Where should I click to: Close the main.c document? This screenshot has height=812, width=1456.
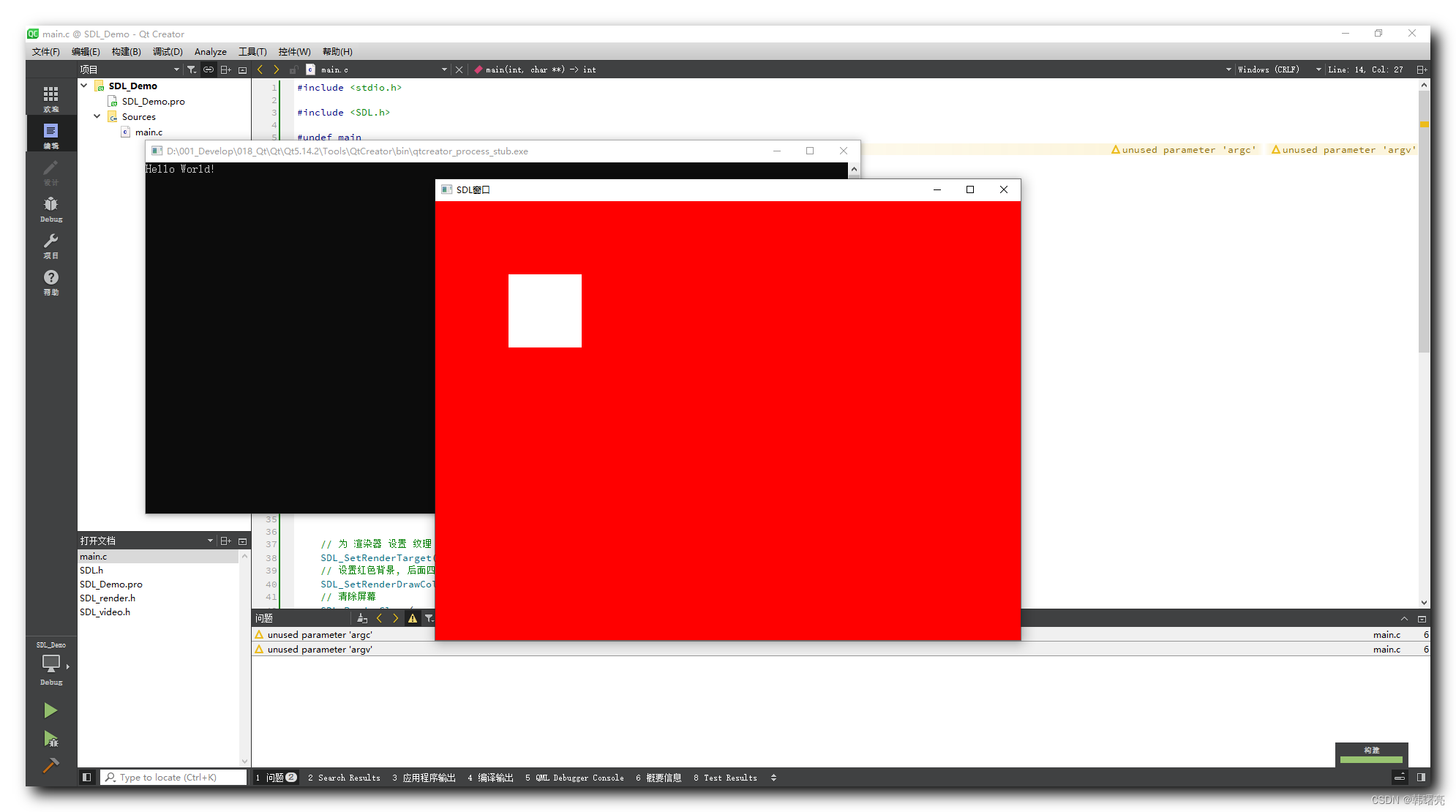pos(459,69)
